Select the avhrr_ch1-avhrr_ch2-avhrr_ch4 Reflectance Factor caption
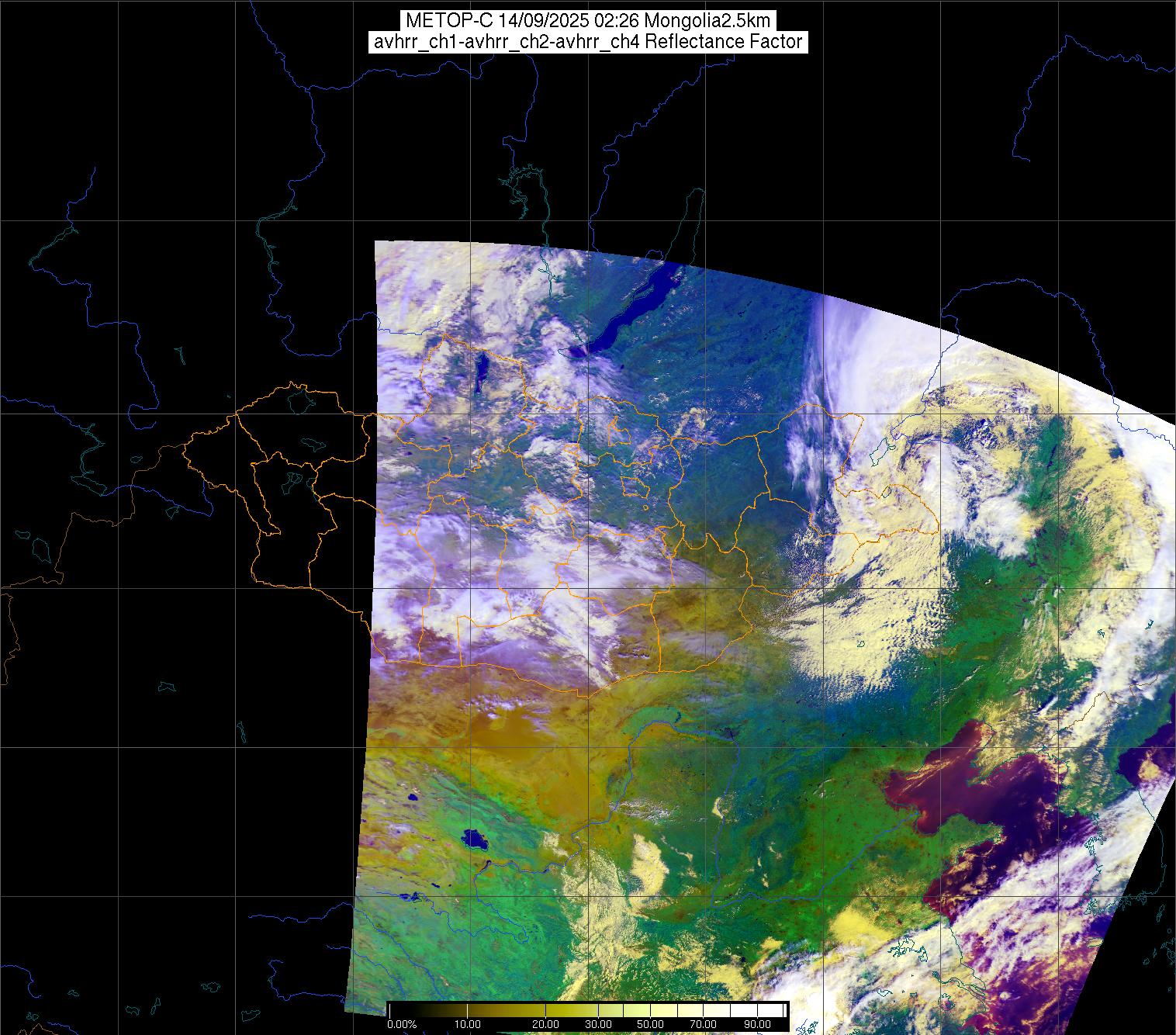The width and height of the screenshot is (1176, 1035). (587, 42)
